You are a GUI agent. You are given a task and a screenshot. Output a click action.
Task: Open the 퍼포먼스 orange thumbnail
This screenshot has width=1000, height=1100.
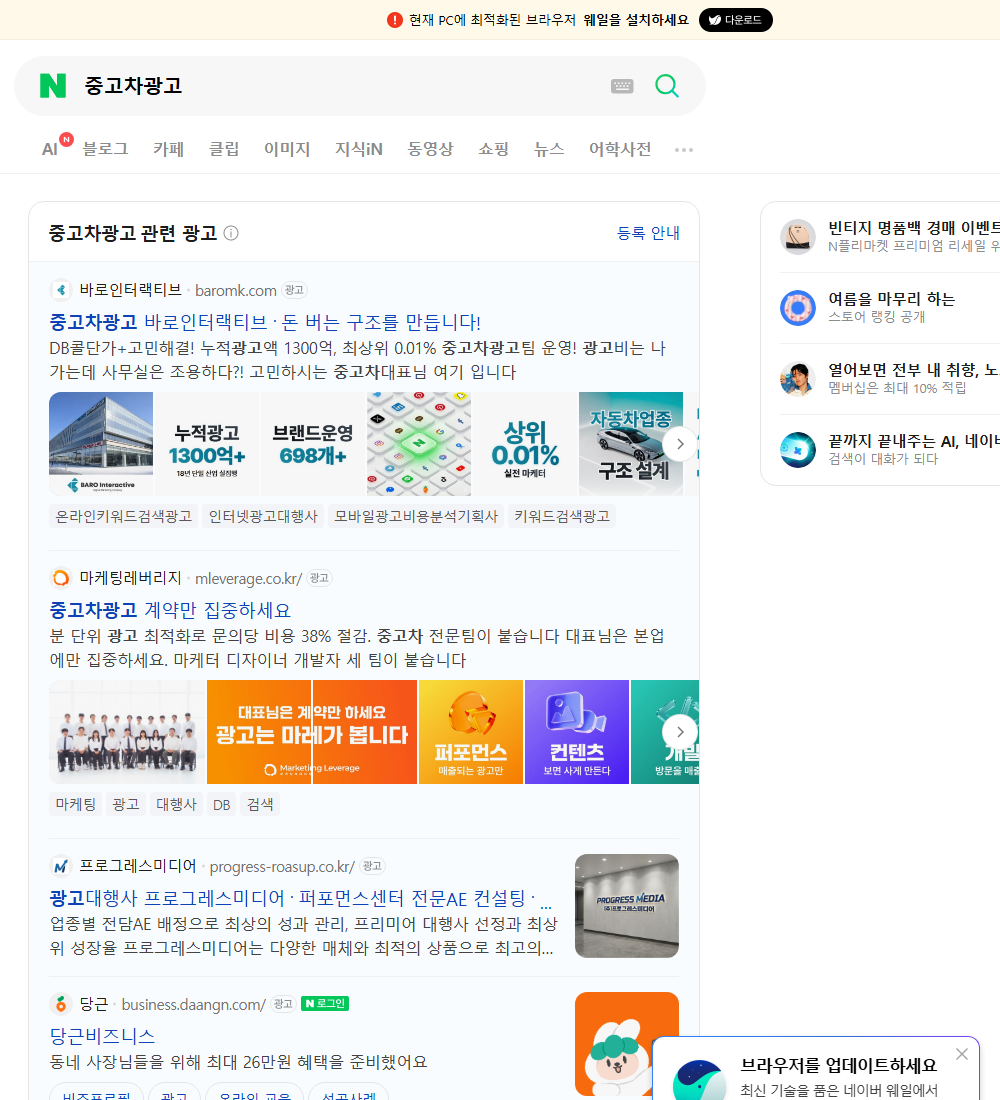[x=471, y=732]
